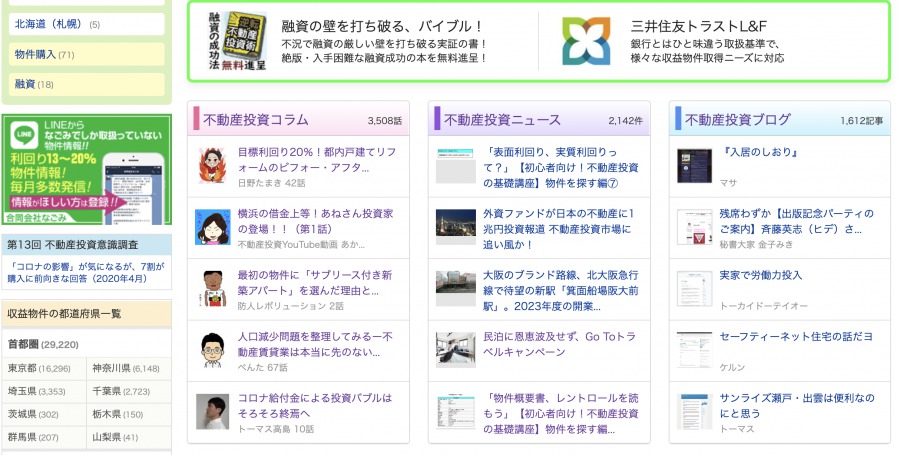Select 埼玉県 prefecture listing
The height and width of the screenshot is (455, 900).
tap(22, 391)
